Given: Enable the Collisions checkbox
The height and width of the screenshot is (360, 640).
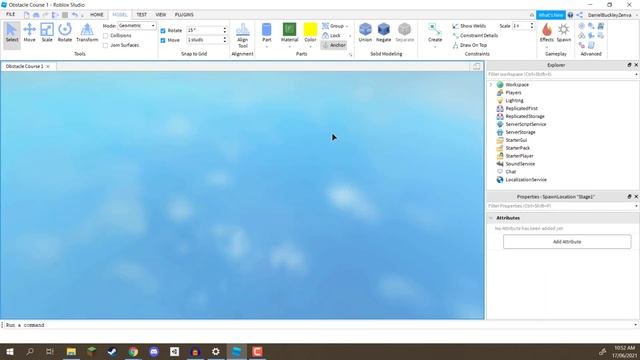Looking at the screenshot, I should [106, 36].
